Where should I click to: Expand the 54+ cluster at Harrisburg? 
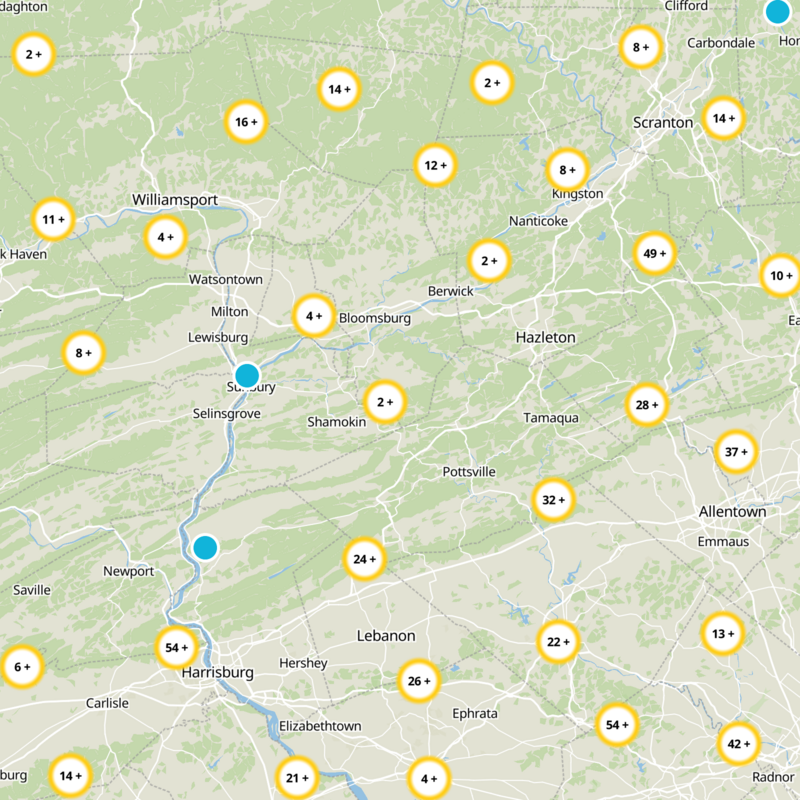176,647
